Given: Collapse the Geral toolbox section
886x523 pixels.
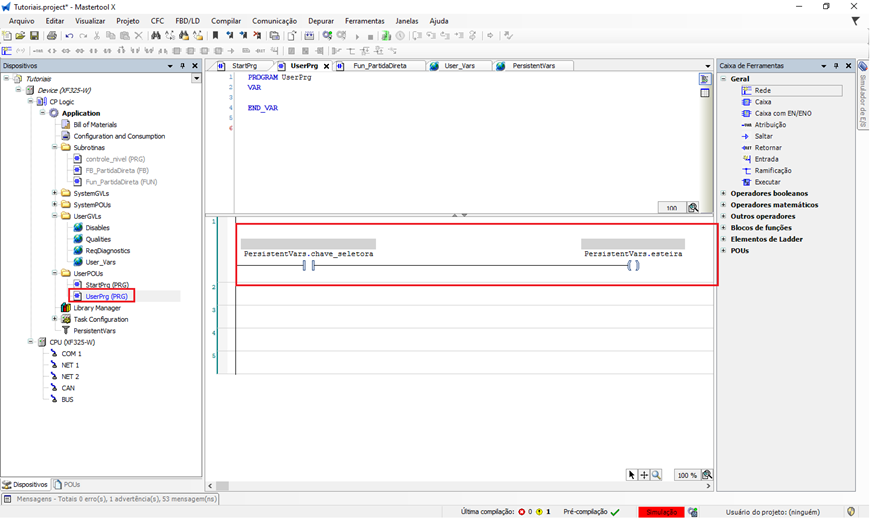Looking at the screenshot, I should tap(724, 78).
